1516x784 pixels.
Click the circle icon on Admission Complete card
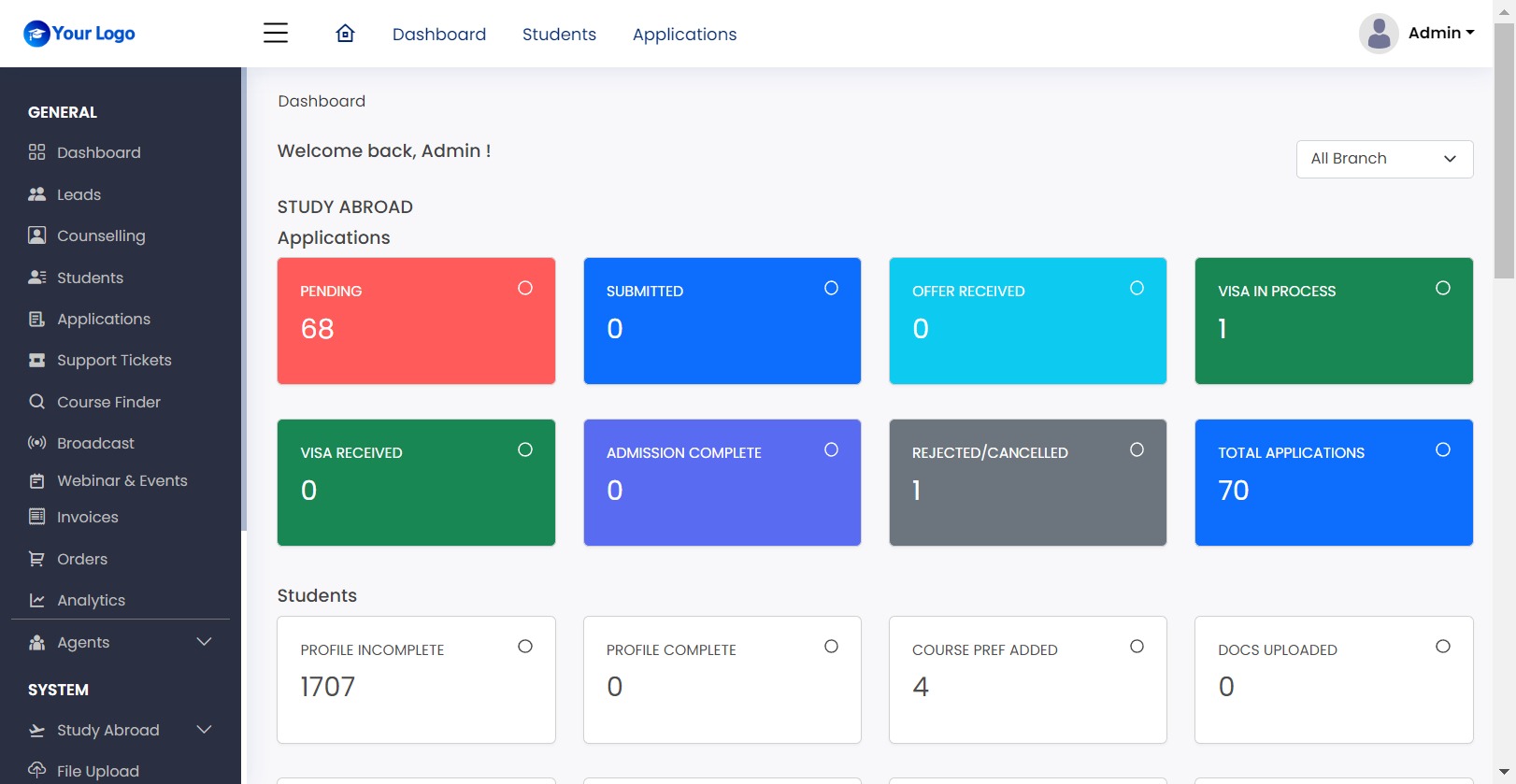831,449
